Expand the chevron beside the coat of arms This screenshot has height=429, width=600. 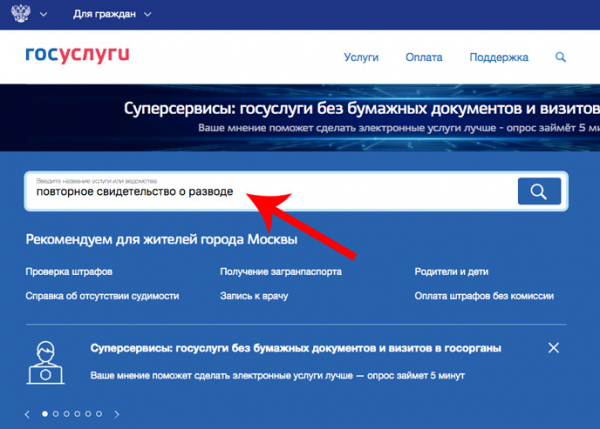(44, 15)
